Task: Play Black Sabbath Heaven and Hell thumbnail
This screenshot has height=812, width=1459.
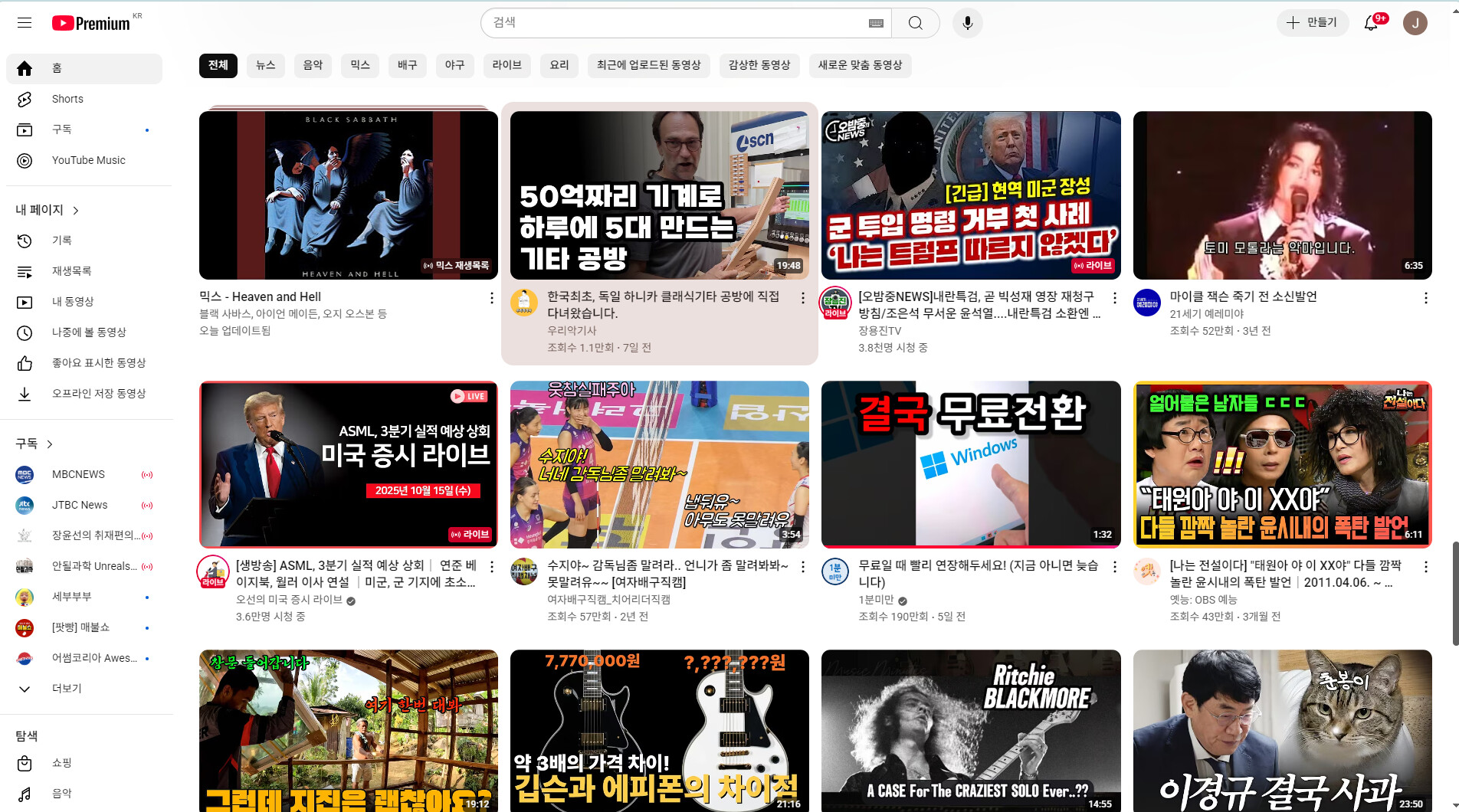Action: tap(349, 195)
